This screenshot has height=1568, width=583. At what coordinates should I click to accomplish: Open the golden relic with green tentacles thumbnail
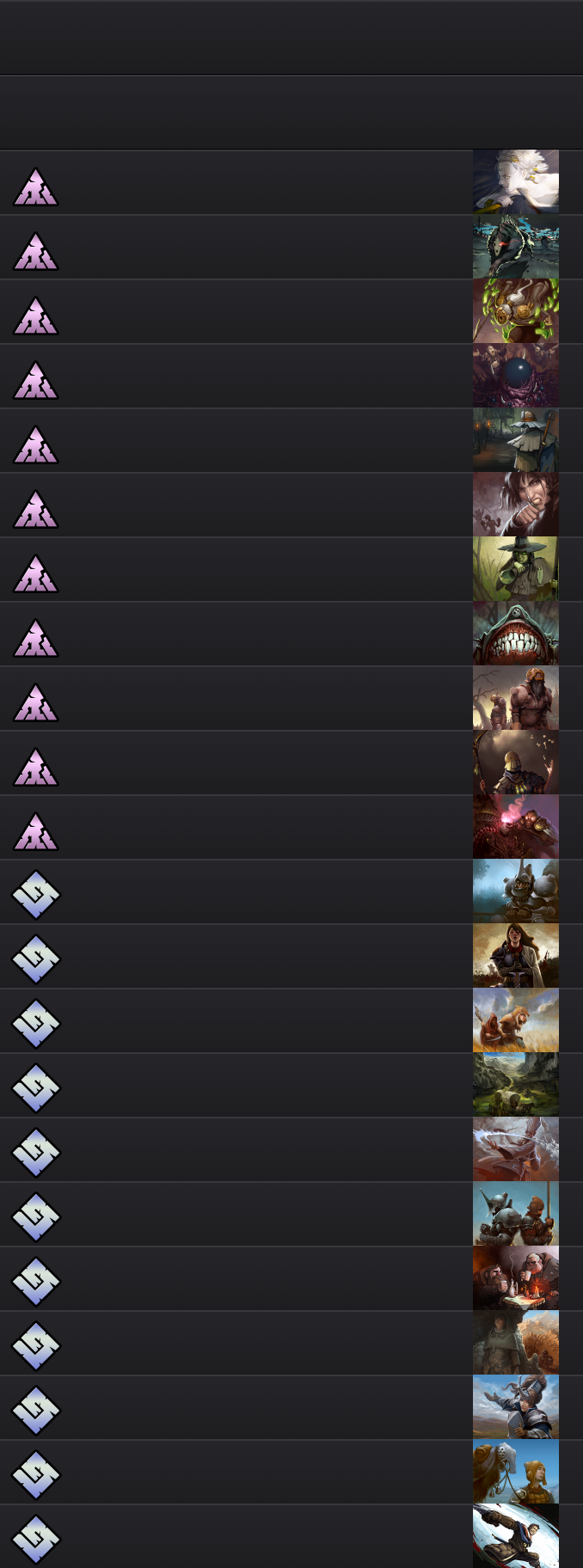pos(516,311)
